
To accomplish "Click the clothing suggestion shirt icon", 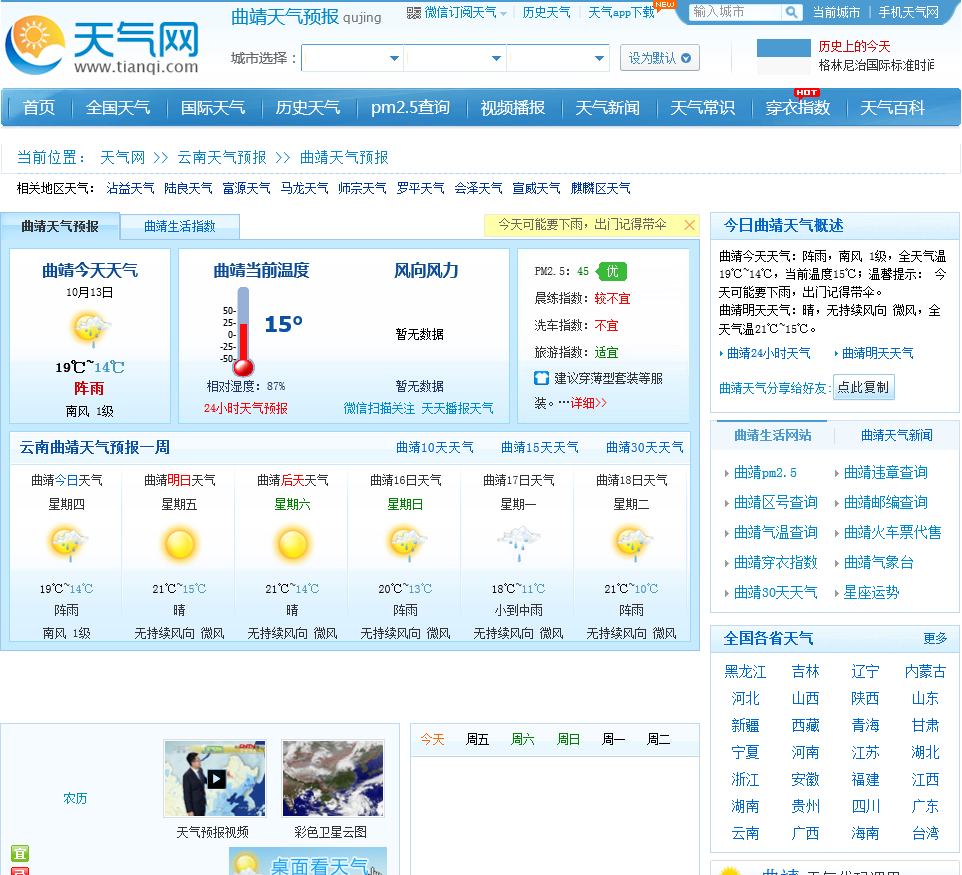I will pyautogui.click(x=541, y=378).
